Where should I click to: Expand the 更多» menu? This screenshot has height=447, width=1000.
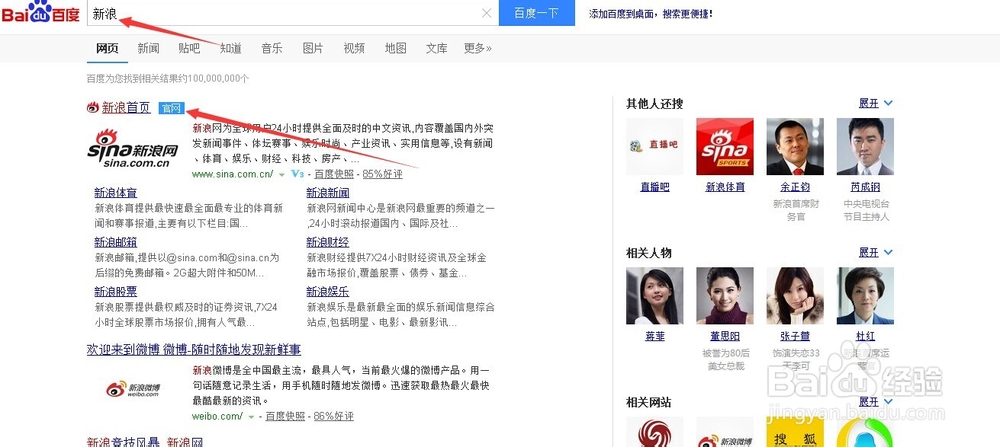click(478, 48)
